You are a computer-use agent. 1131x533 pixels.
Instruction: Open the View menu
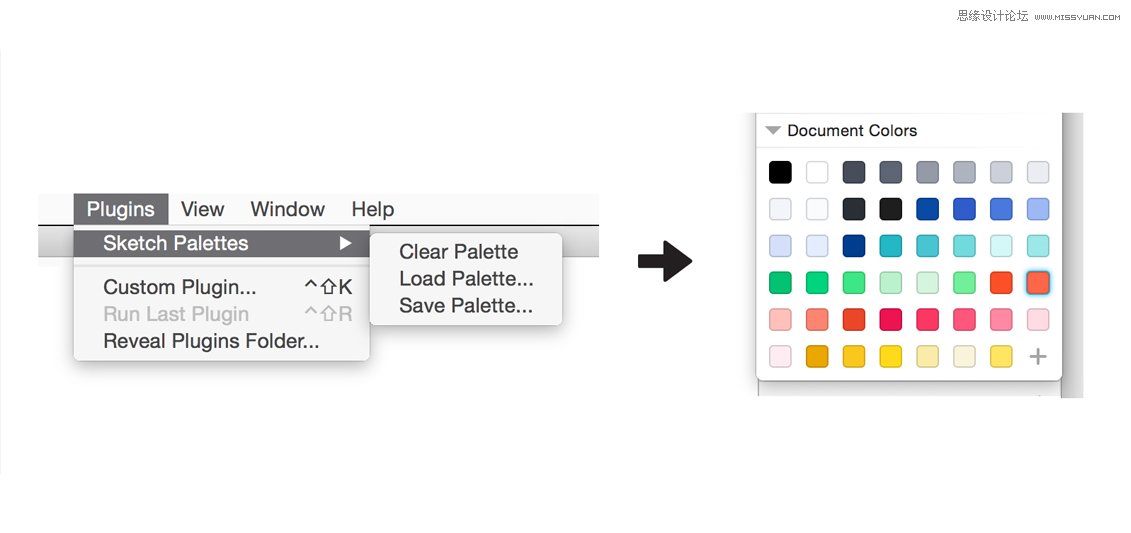pyautogui.click(x=202, y=209)
